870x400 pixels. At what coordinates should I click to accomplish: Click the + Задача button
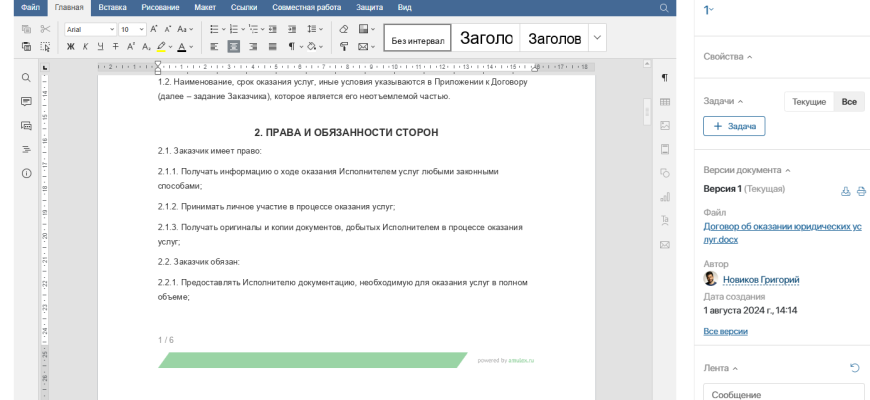[734, 126]
